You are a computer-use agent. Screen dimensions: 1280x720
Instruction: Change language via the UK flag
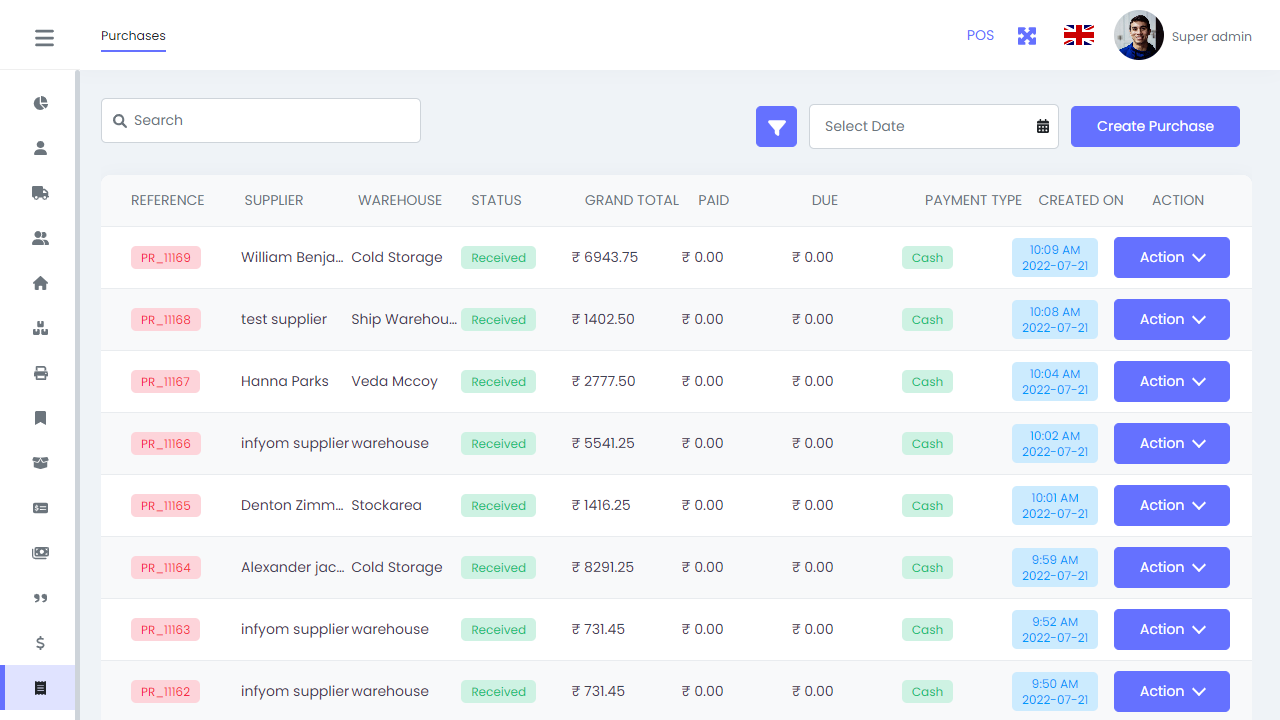1078,34
